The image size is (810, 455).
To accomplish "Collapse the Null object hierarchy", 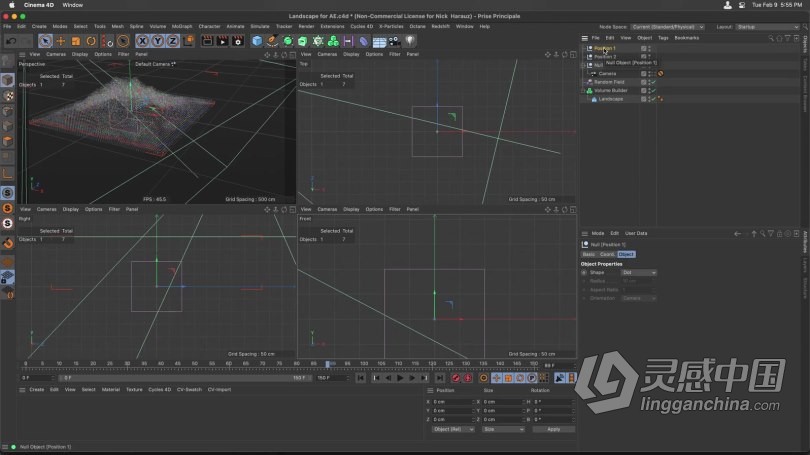I will click(x=584, y=65).
